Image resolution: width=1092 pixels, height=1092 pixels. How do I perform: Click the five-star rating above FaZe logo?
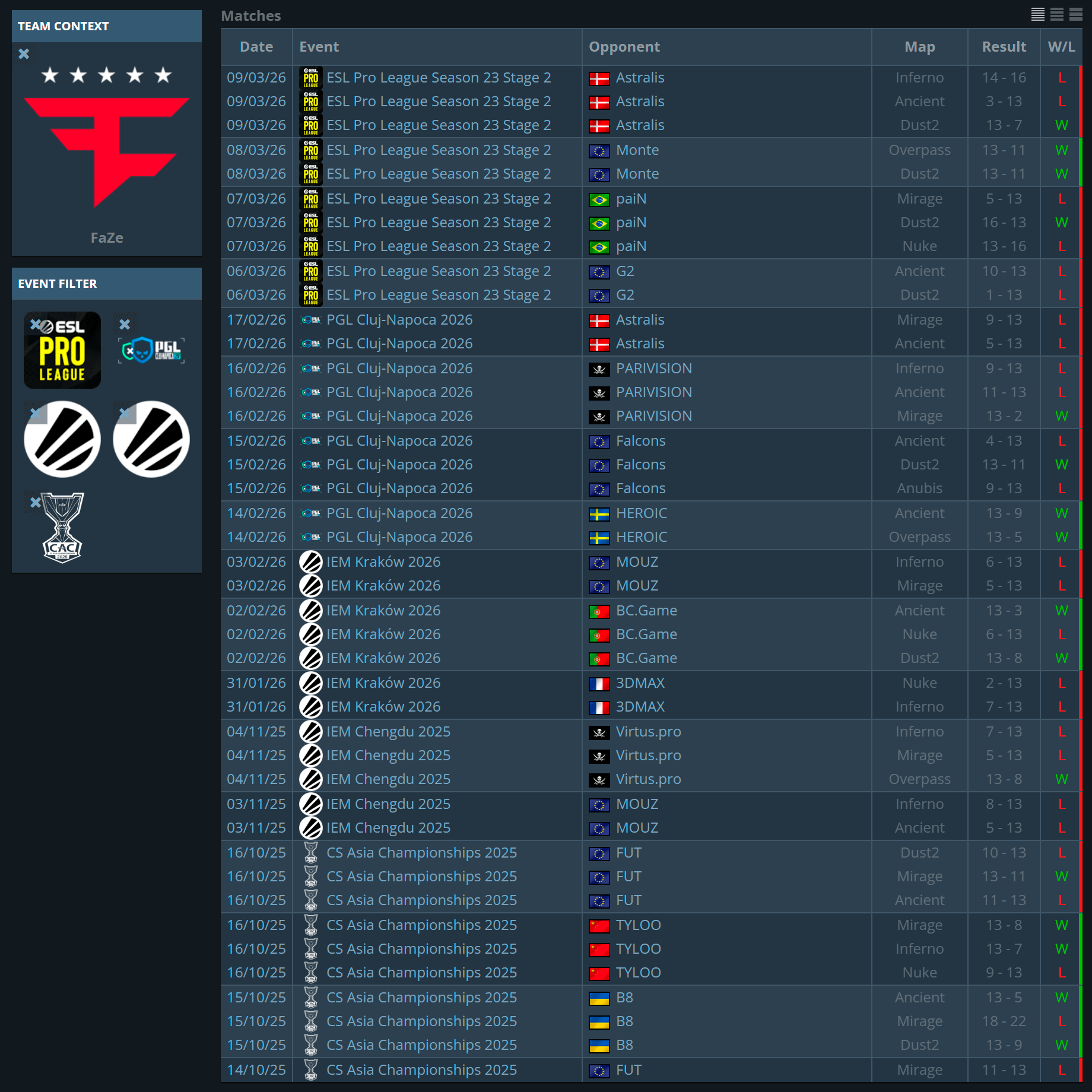click(107, 75)
